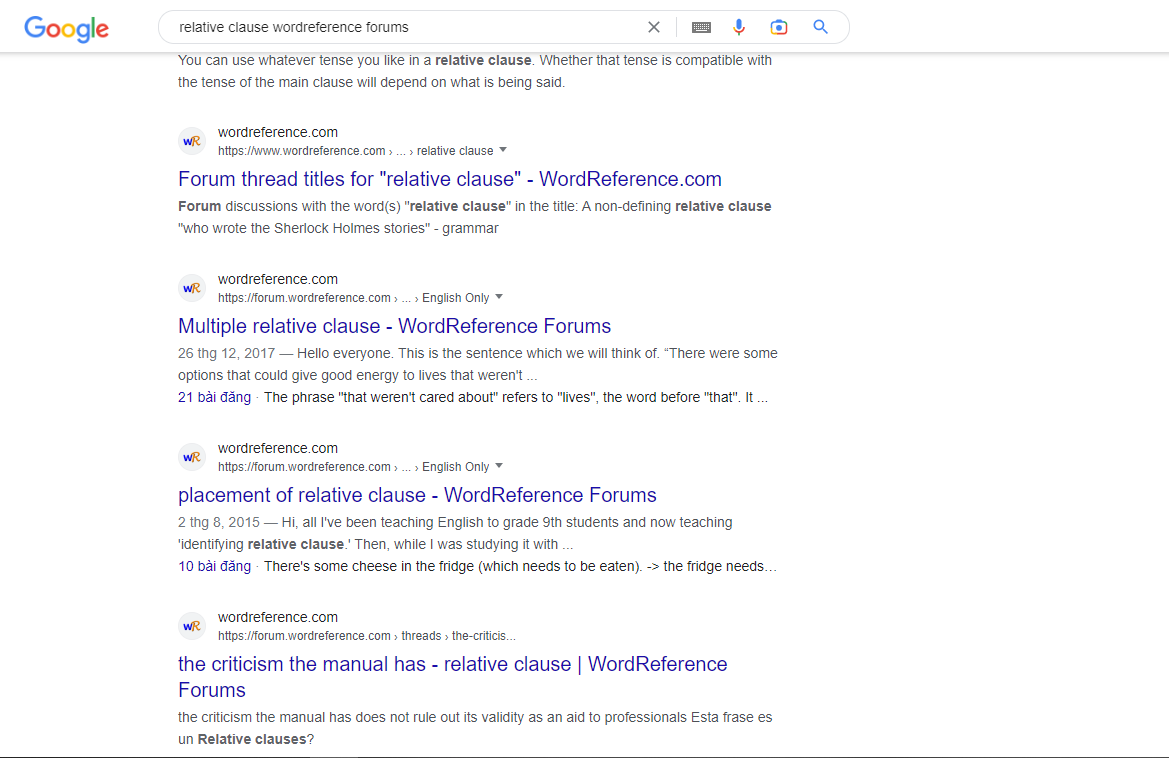Click the magnifying glass search button
Image resolution: width=1169 pixels, height=758 pixels.
[x=821, y=28]
